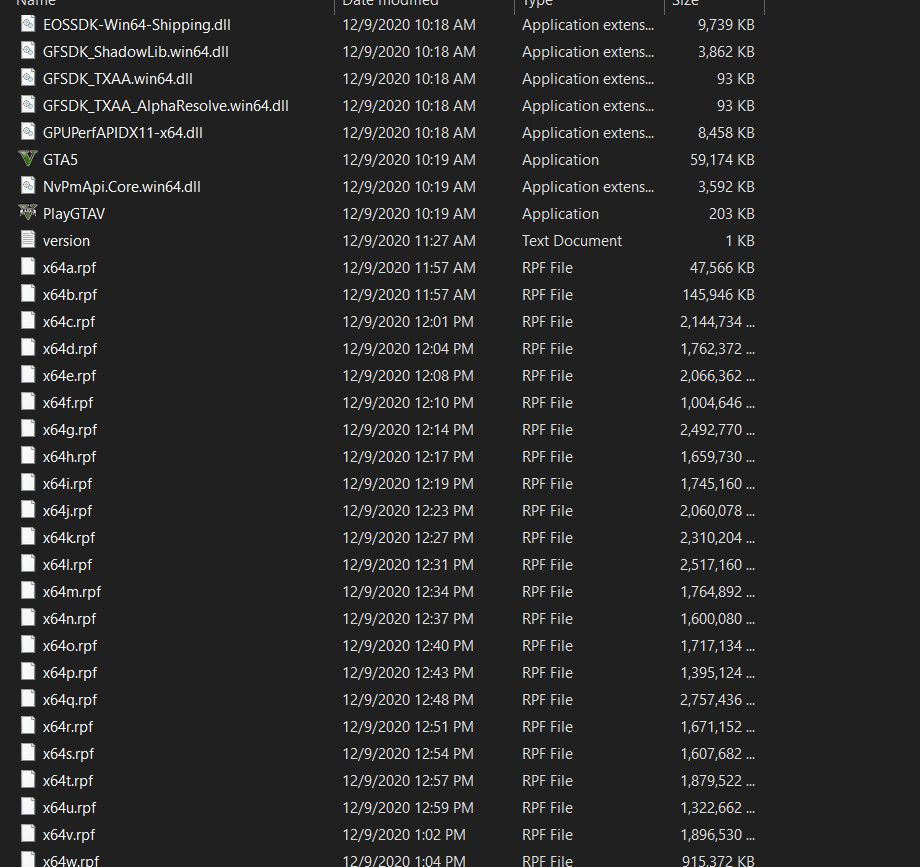Select the file name x64t.rpf

[68, 781]
